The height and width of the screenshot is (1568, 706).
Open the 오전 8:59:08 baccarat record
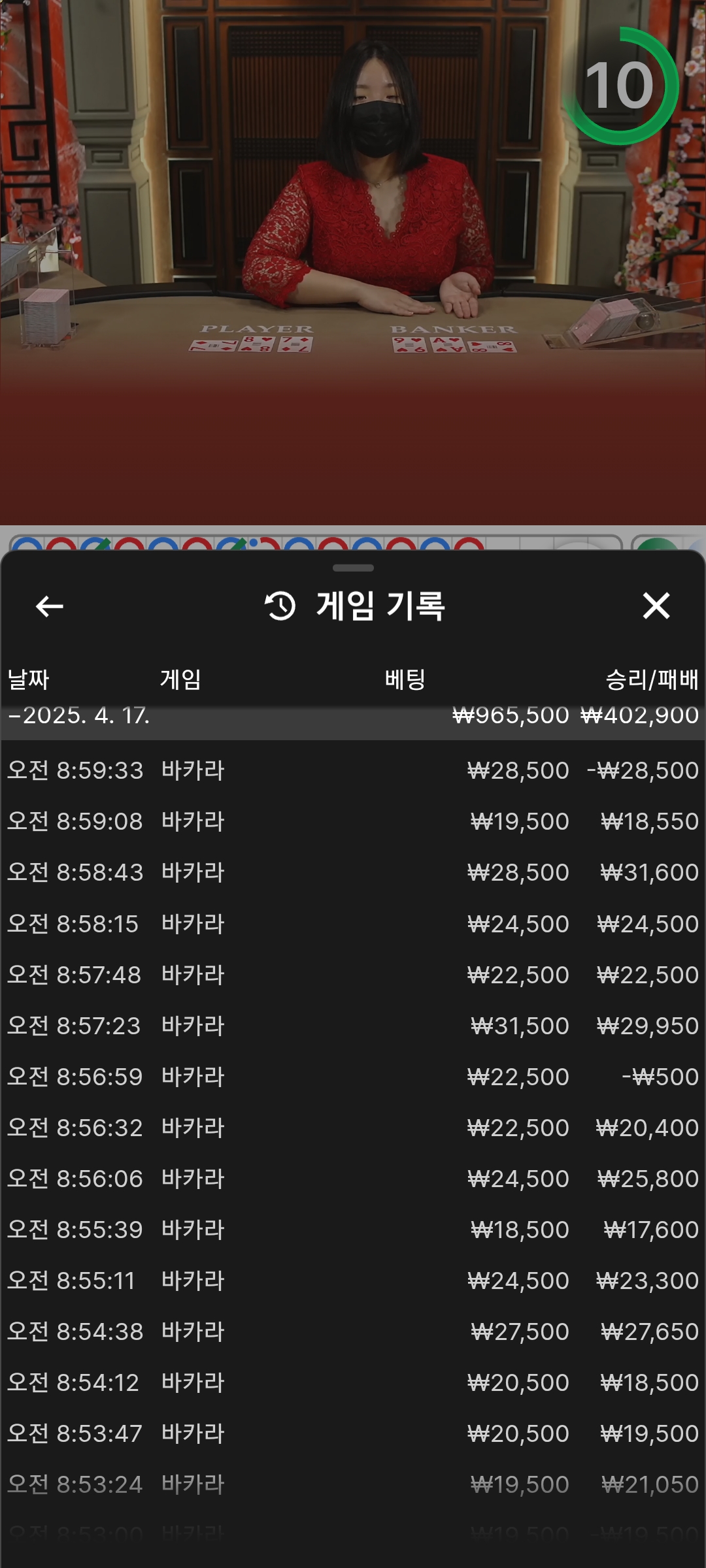[353, 821]
